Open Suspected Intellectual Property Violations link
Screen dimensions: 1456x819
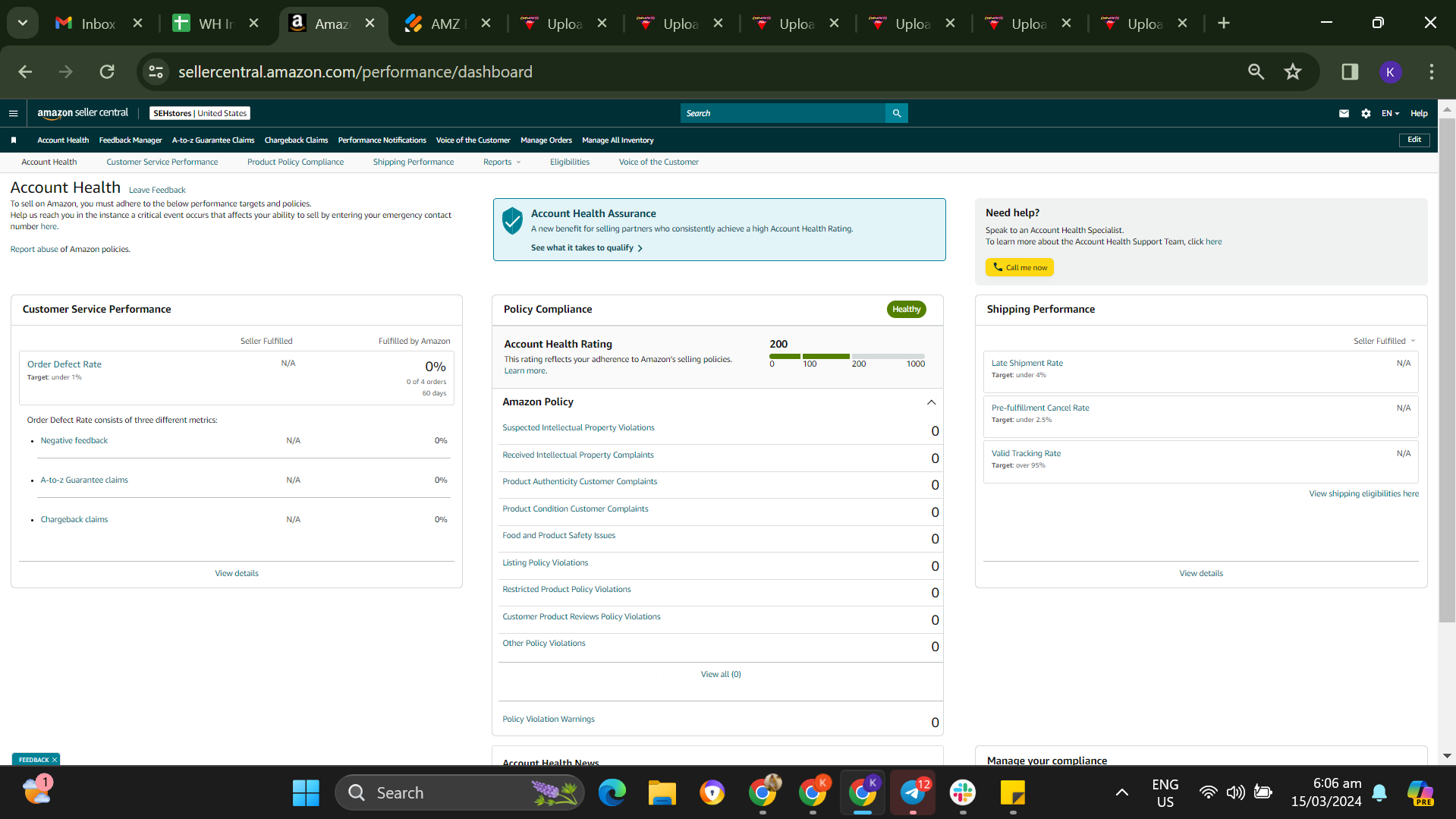coord(578,428)
